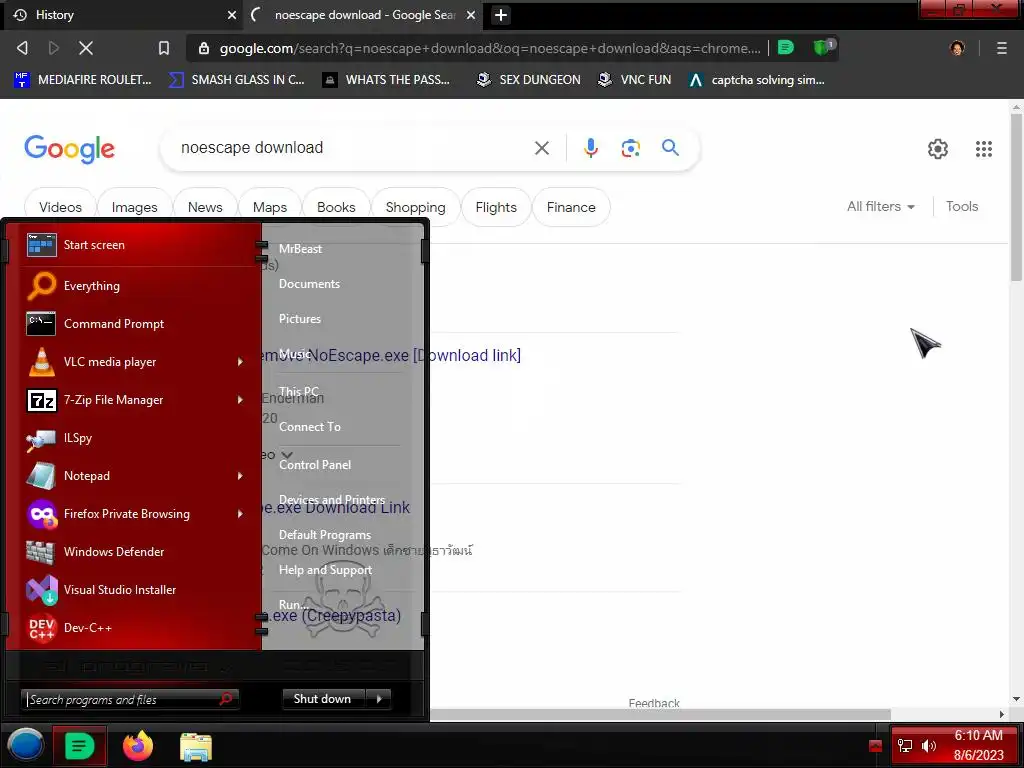Open the profile avatar icon
Screen dimensions: 1024x768
957,48
